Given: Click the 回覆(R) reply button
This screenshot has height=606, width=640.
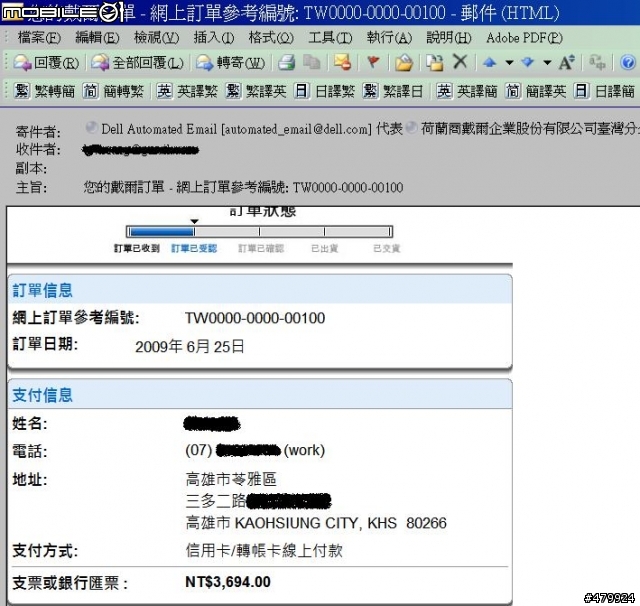Looking at the screenshot, I should [x=46, y=62].
